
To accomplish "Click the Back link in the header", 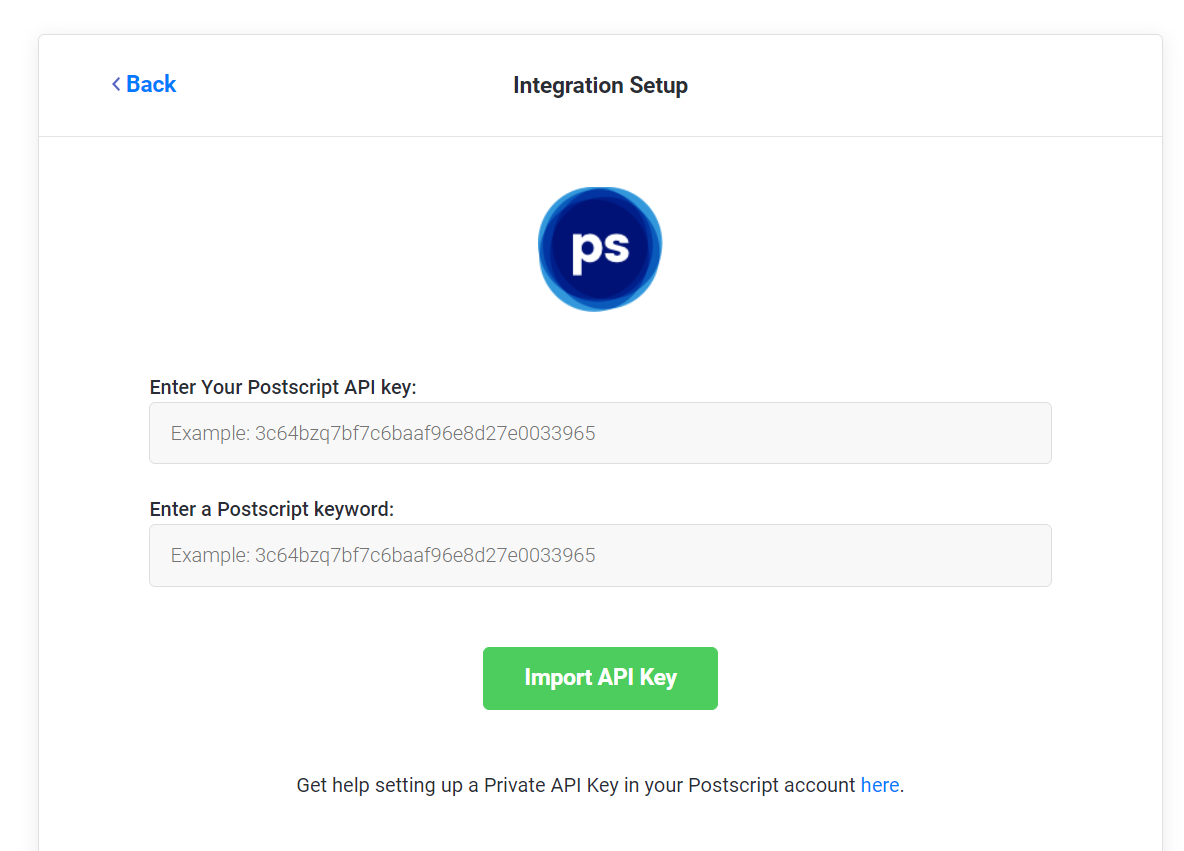I will pyautogui.click(x=150, y=84).
